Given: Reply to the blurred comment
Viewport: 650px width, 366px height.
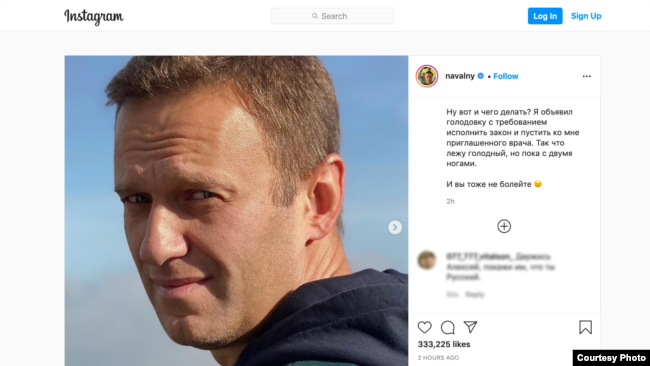Looking at the screenshot, I should tap(475, 295).
